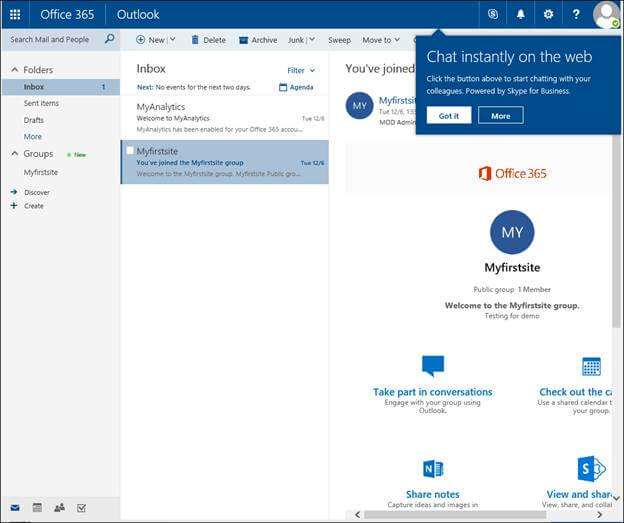The height and width of the screenshot is (523, 624).
Task: Click the New mail plus icon
Action: [140, 40]
